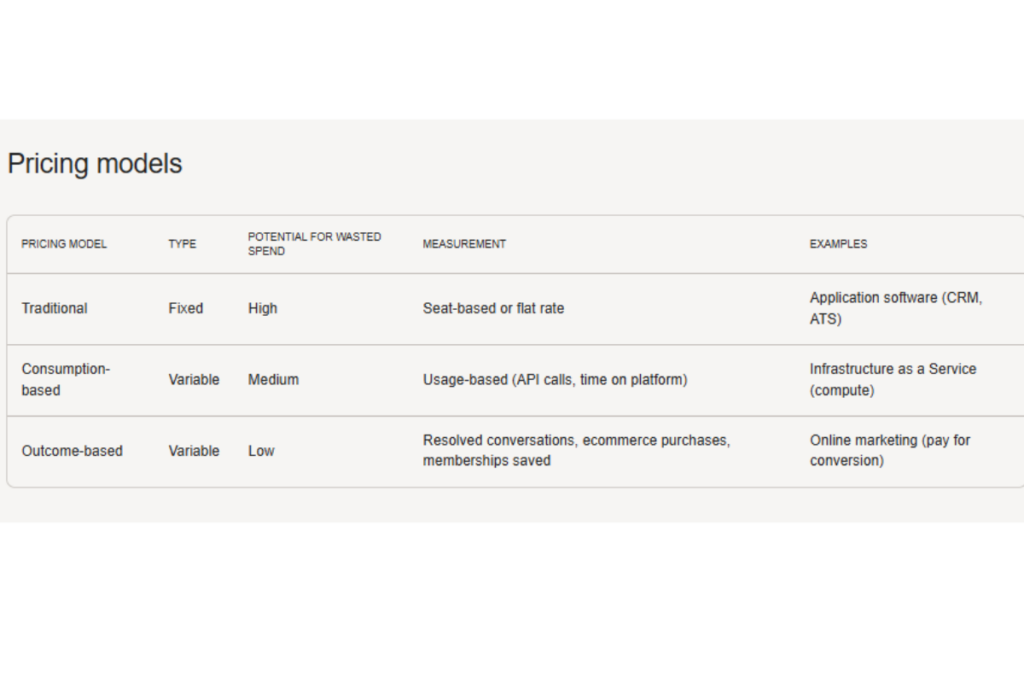The image size is (1024, 683).
Task: Select the Medium wasted spend cell
Action: click(x=273, y=379)
